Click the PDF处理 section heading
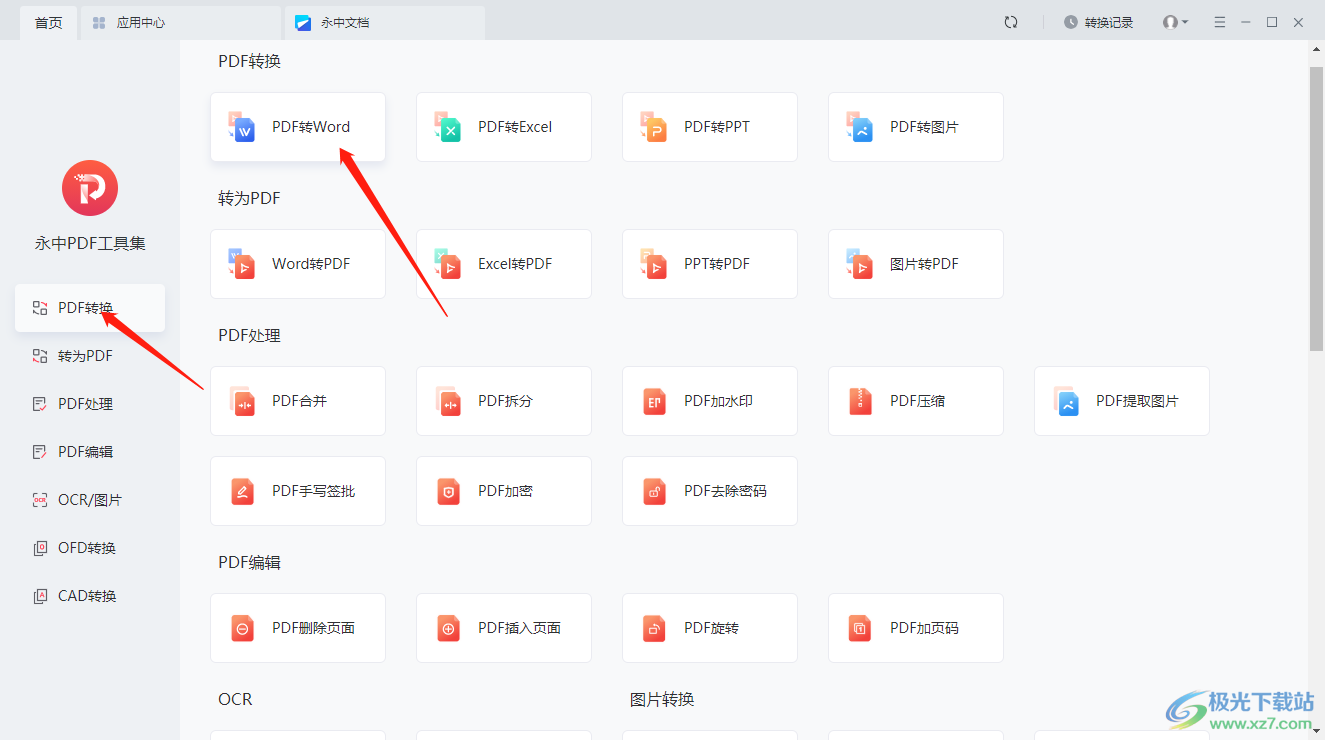This screenshot has width=1325, height=740. [x=250, y=335]
